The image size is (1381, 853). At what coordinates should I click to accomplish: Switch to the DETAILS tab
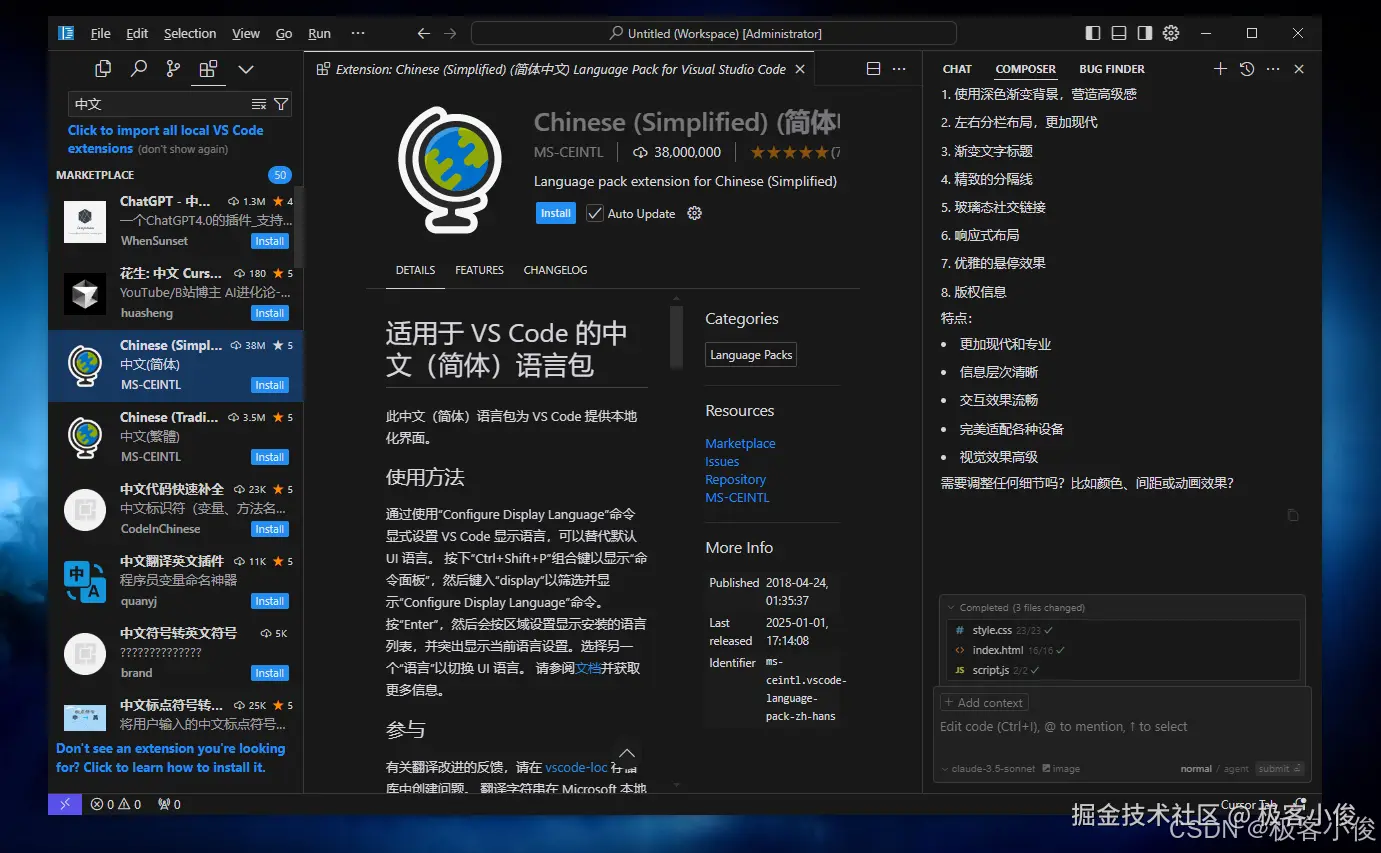click(x=415, y=270)
